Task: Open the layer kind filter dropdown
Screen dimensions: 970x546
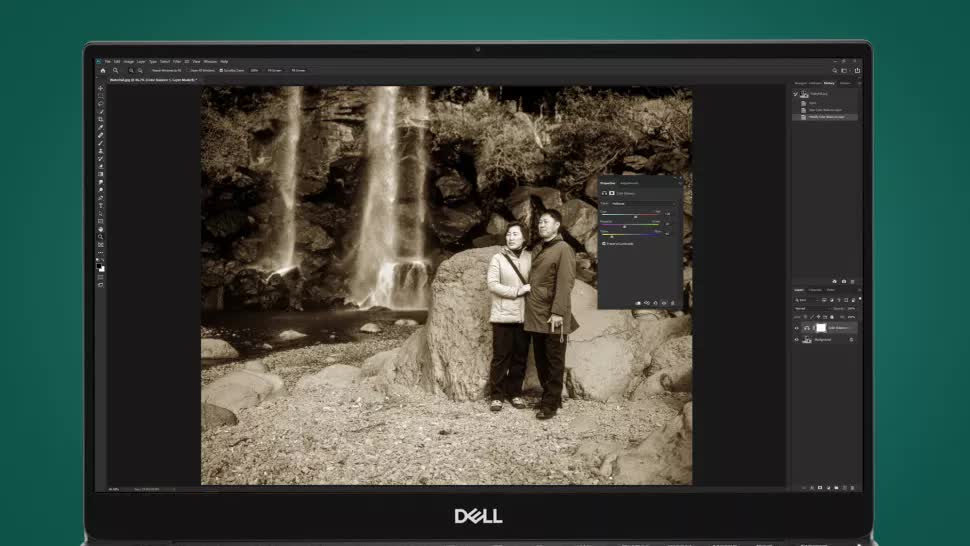Action: tap(806, 300)
